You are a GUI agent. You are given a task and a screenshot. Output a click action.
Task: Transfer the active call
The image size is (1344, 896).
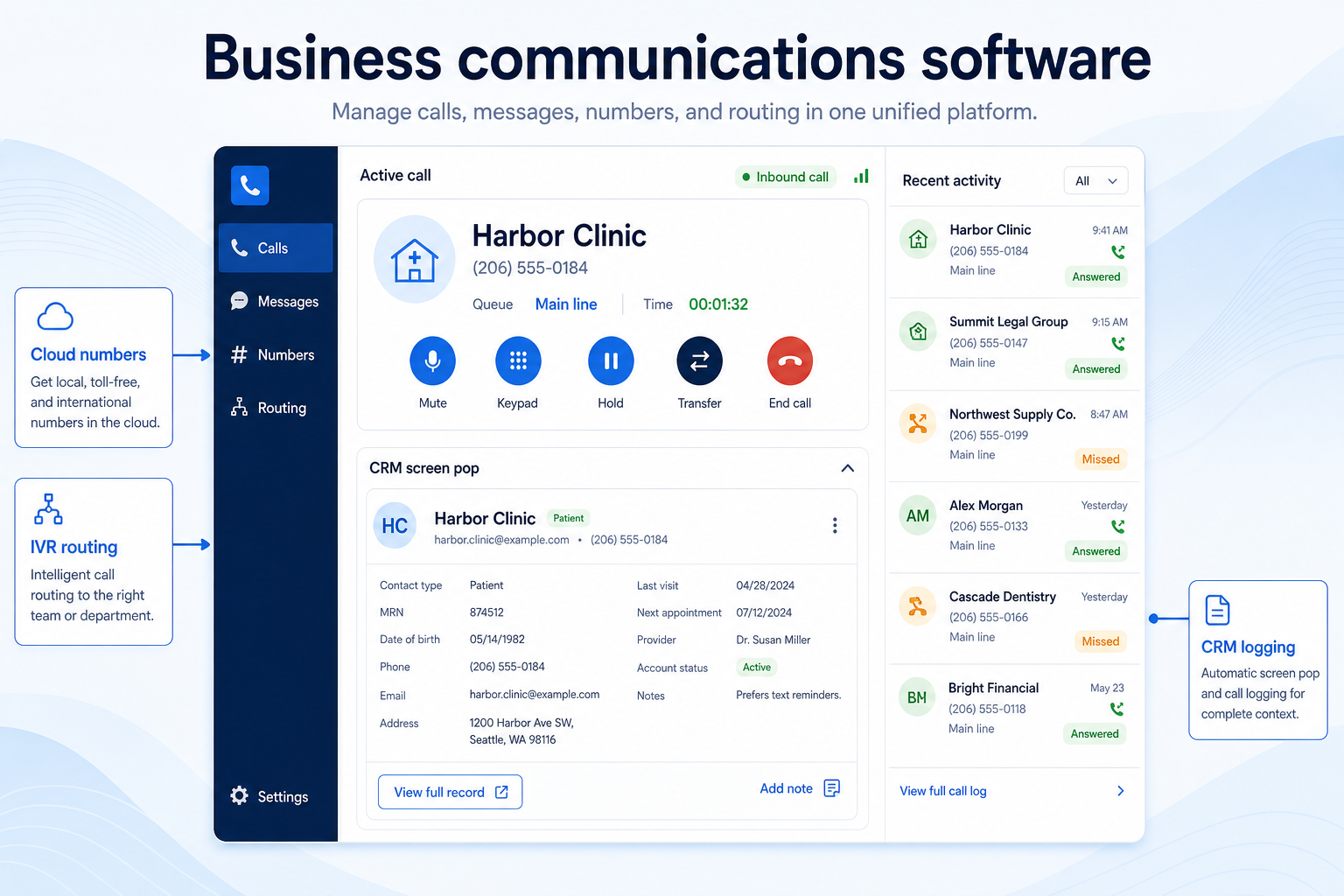click(x=700, y=360)
